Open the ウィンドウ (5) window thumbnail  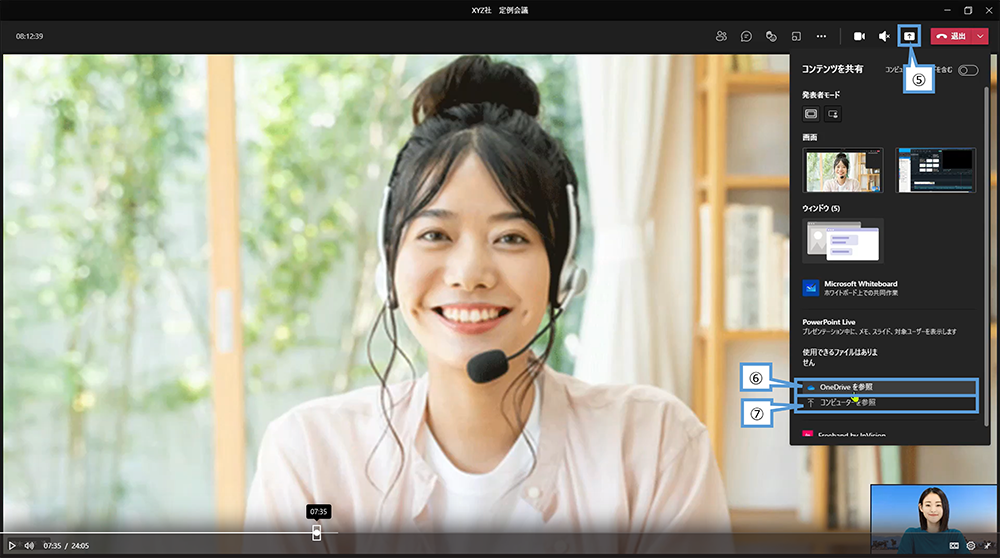pyautogui.click(x=843, y=240)
